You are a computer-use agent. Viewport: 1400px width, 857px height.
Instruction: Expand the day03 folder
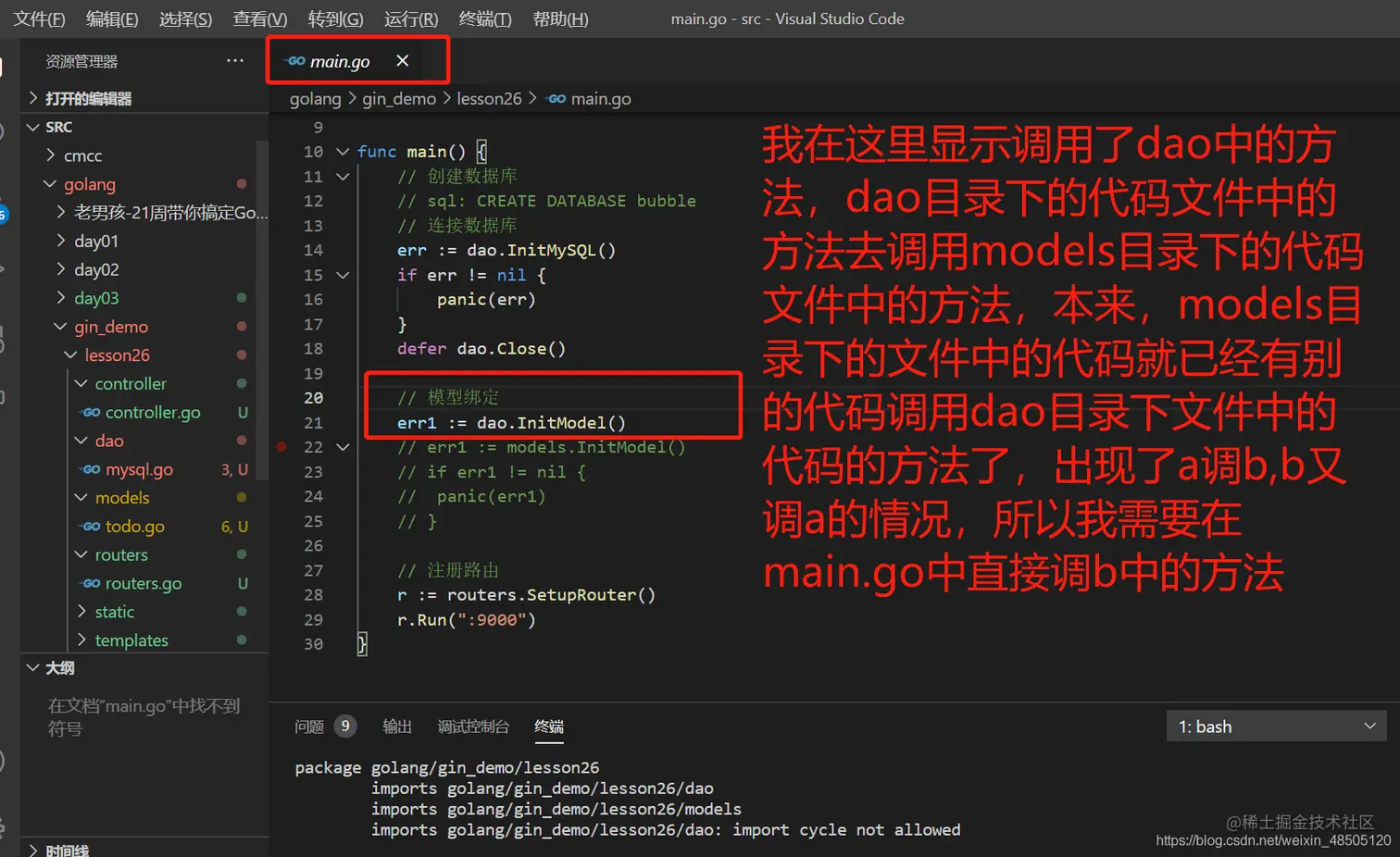pos(96,298)
